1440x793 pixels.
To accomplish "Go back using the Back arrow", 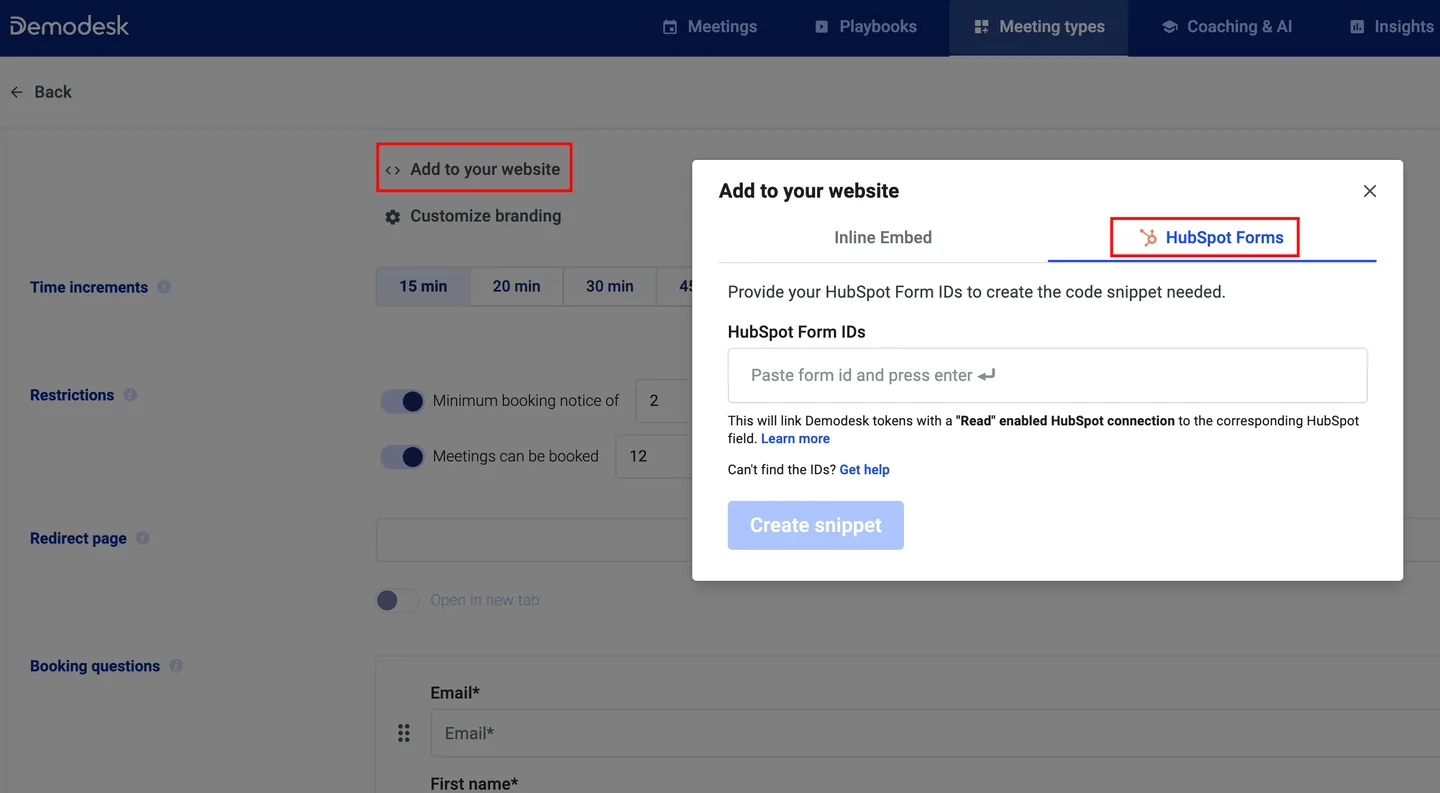I will [x=41, y=92].
